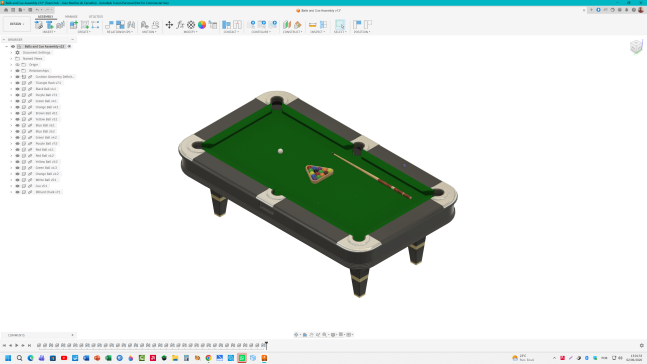Screen dimensions: 647x364
Task: Activate the Select tool icon
Action: (340, 25)
